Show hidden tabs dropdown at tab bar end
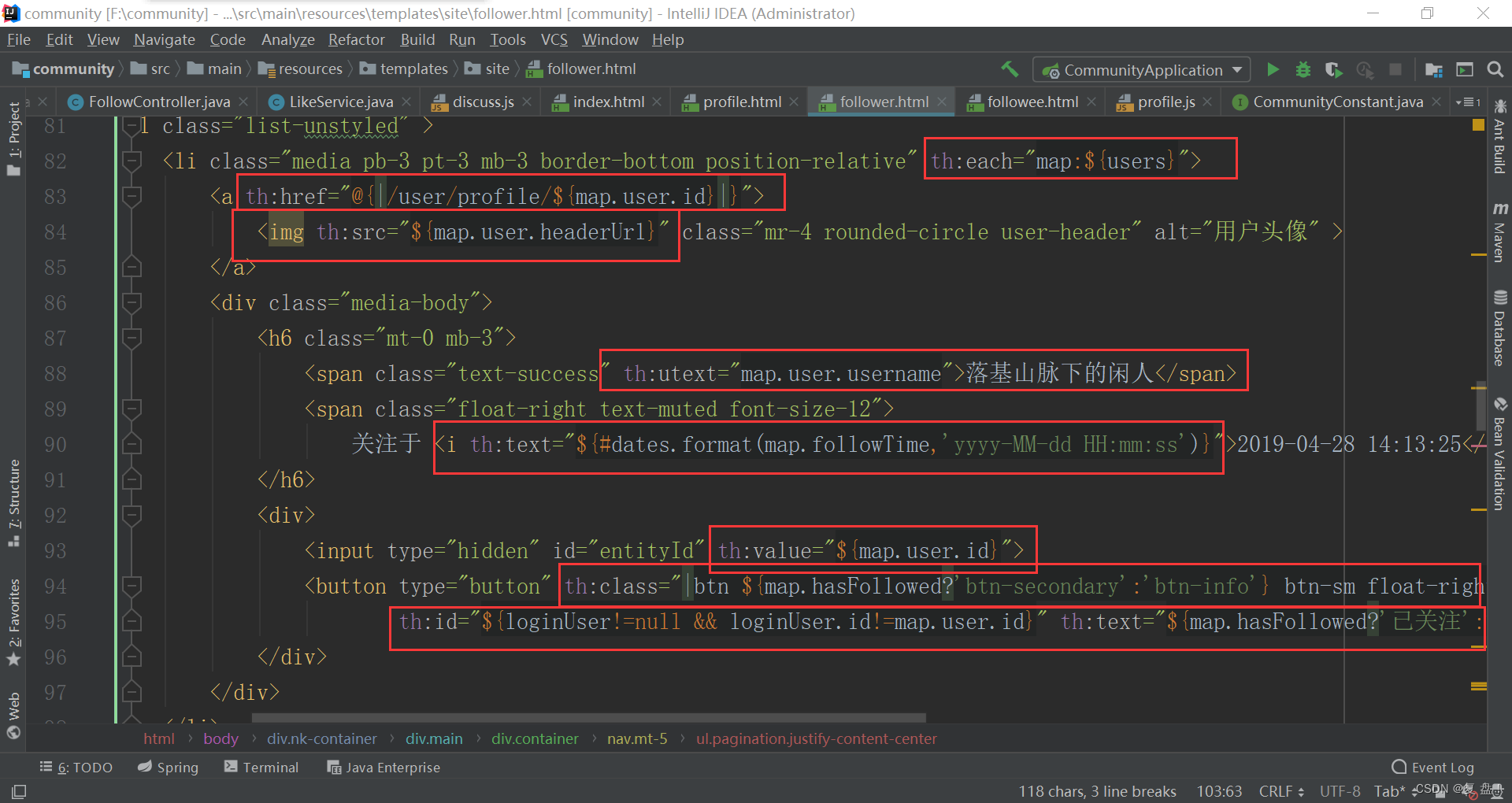The width and height of the screenshot is (1512, 803). coord(1468,102)
